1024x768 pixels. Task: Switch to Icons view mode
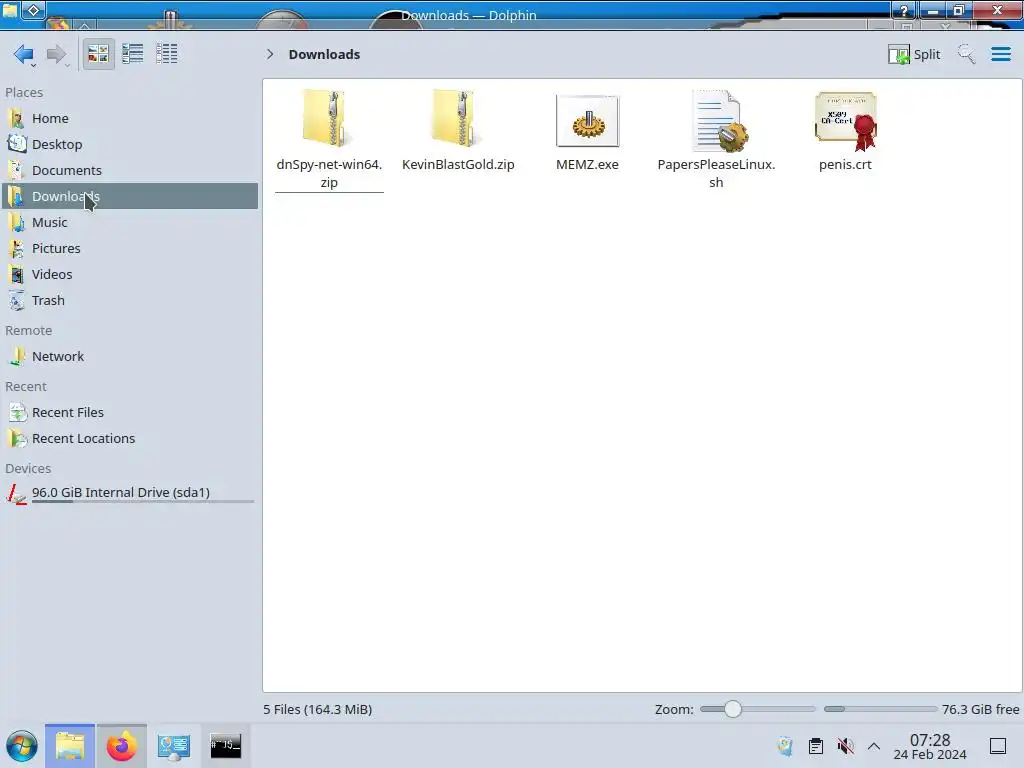(x=98, y=54)
